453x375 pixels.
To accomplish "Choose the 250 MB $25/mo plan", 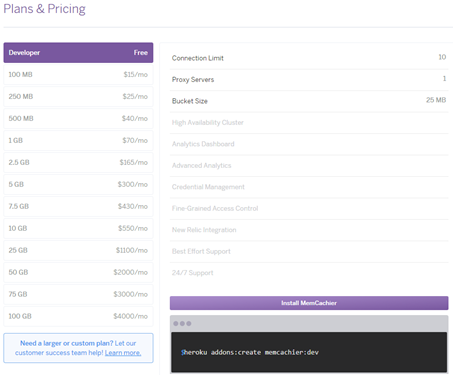I will coord(78,96).
